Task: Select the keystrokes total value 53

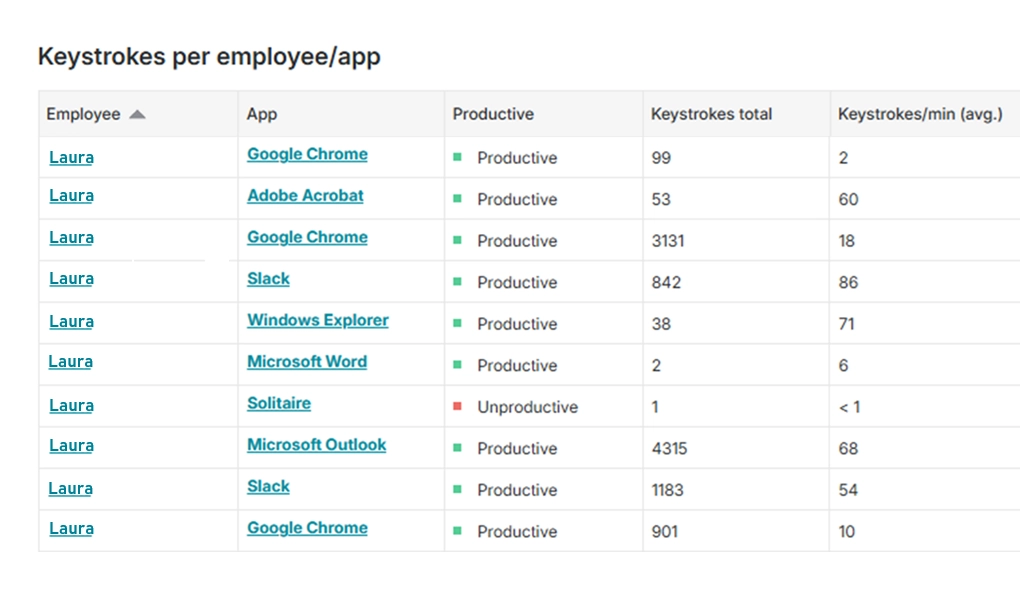Action: tap(661, 200)
